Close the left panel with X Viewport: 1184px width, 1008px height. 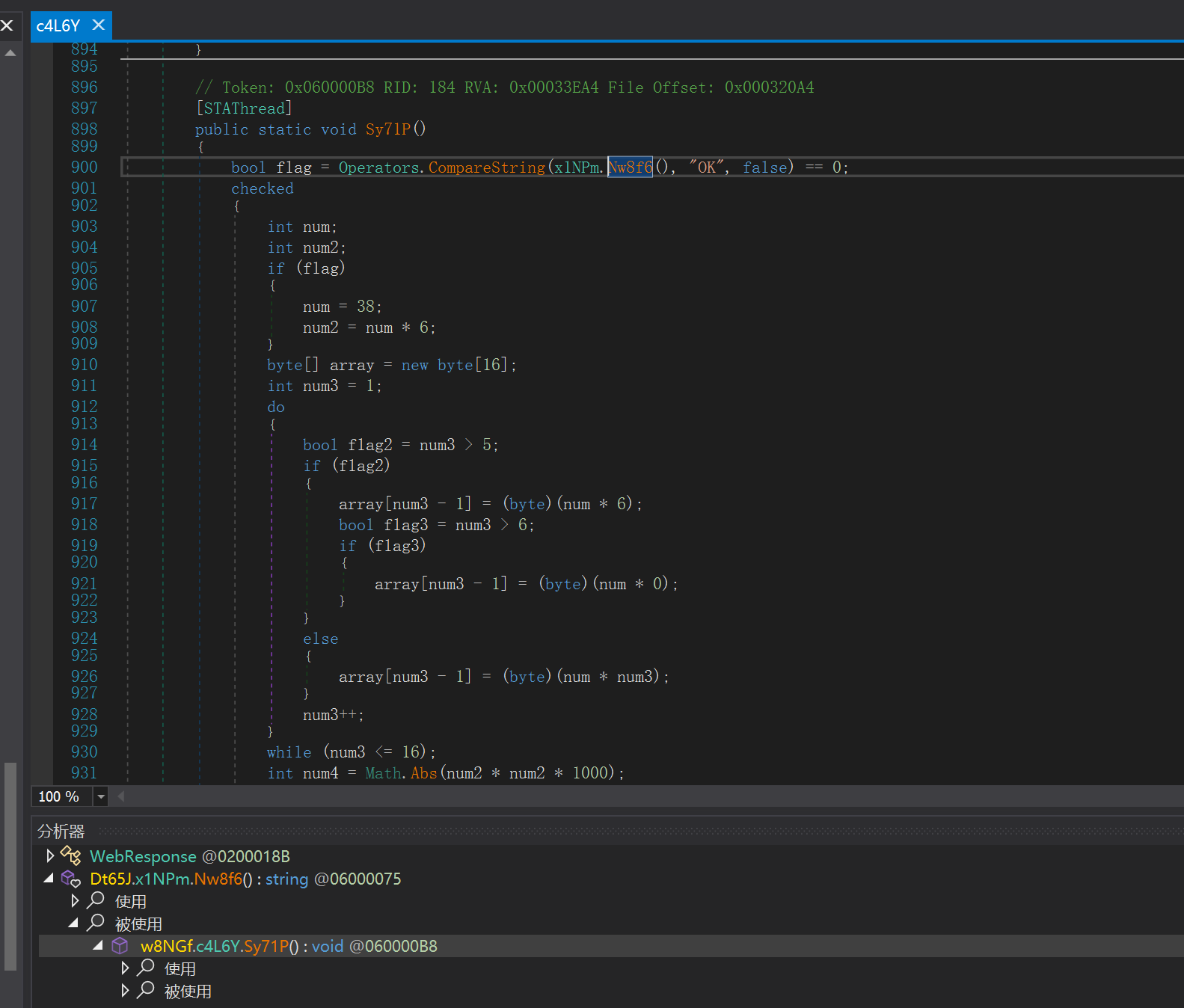pyautogui.click(x=7, y=25)
